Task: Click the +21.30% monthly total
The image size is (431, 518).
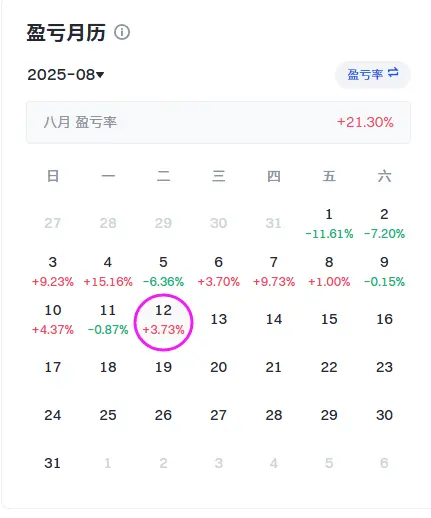Action: pyautogui.click(x=365, y=122)
